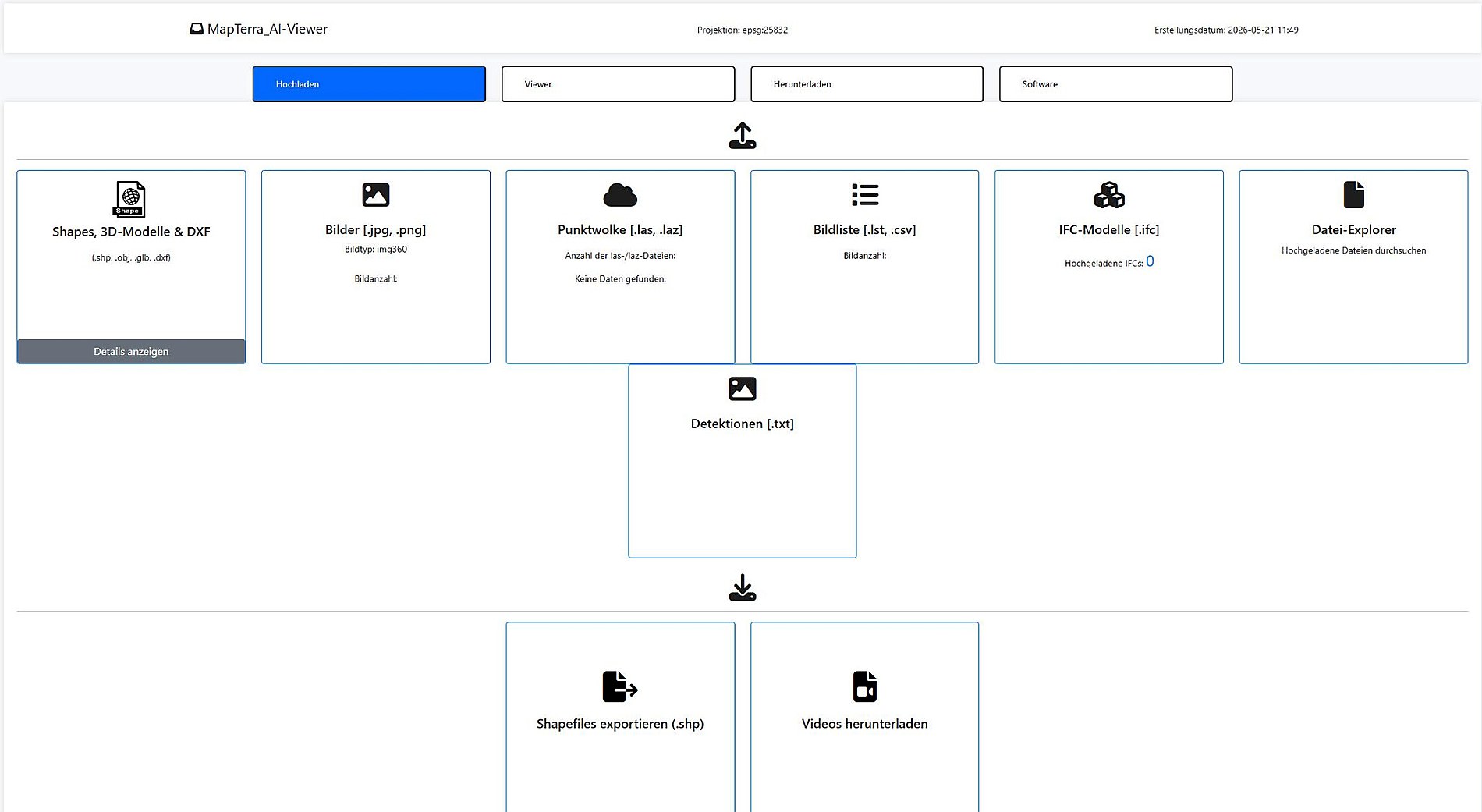Open the Herunterladen tab
This screenshot has width=1482, height=812.
point(867,83)
